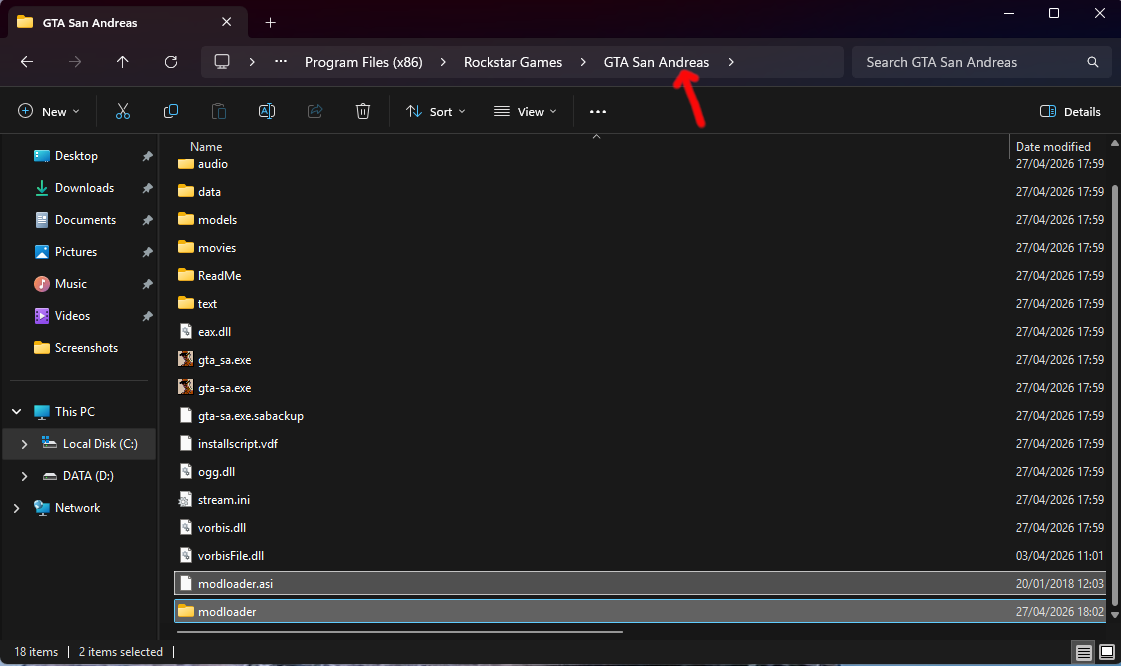Show hidden path segments with the ellipsis
Image resolution: width=1121 pixels, height=666 pixels.
pos(281,62)
